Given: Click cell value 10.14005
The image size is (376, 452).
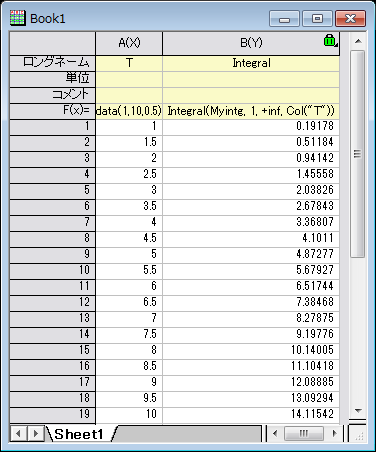Looking at the screenshot, I should click(x=251, y=351).
